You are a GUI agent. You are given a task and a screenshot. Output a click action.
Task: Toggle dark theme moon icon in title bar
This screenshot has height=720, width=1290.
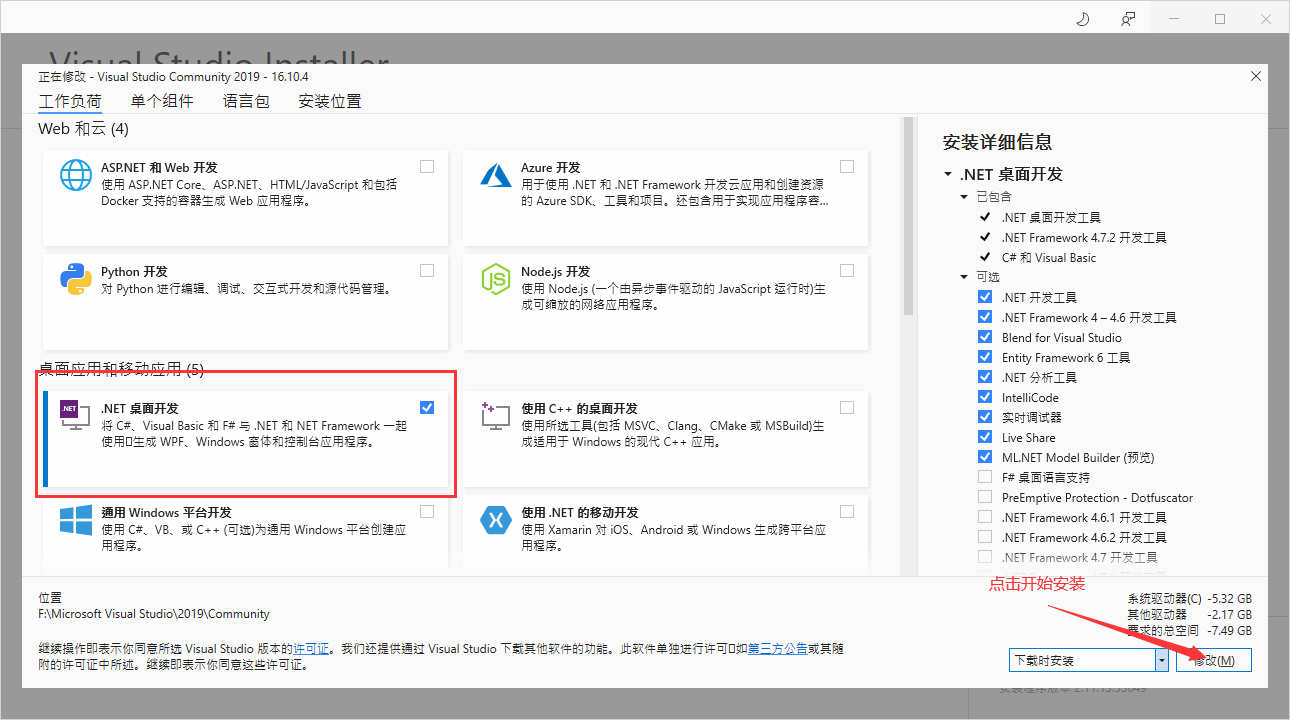[x=1082, y=19]
